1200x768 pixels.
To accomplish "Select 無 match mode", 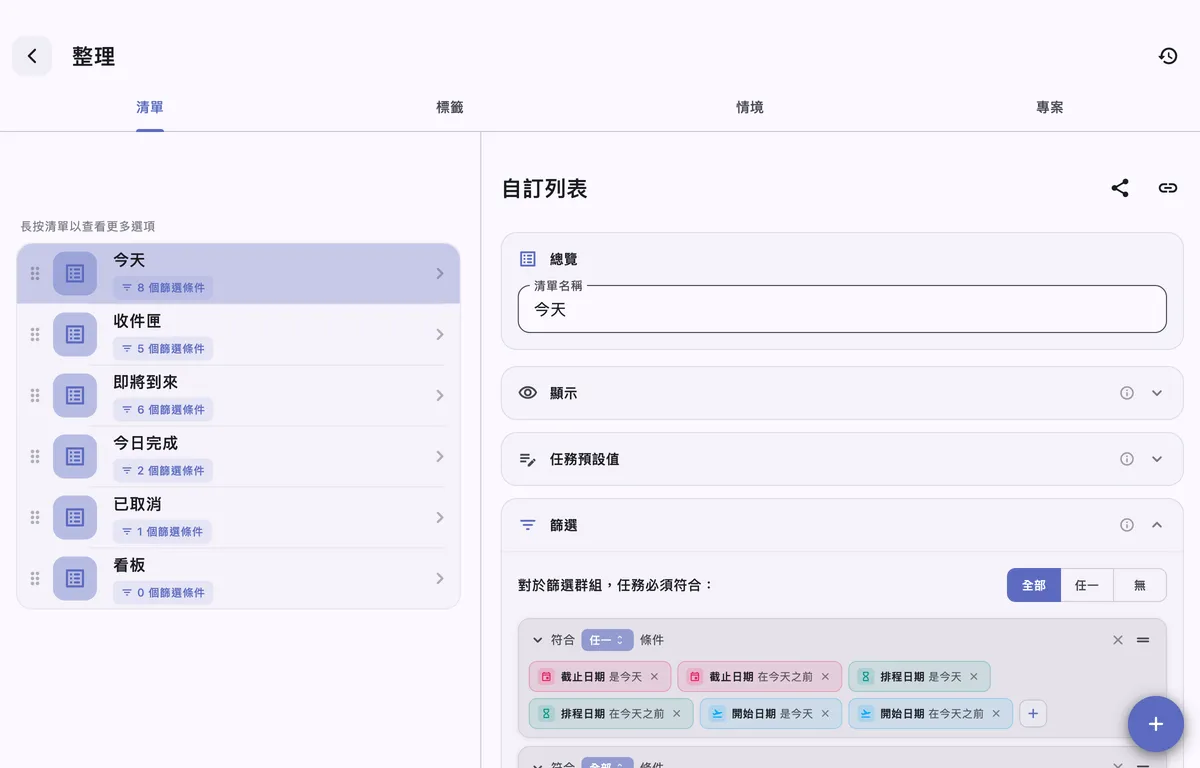I will pos(1140,585).
